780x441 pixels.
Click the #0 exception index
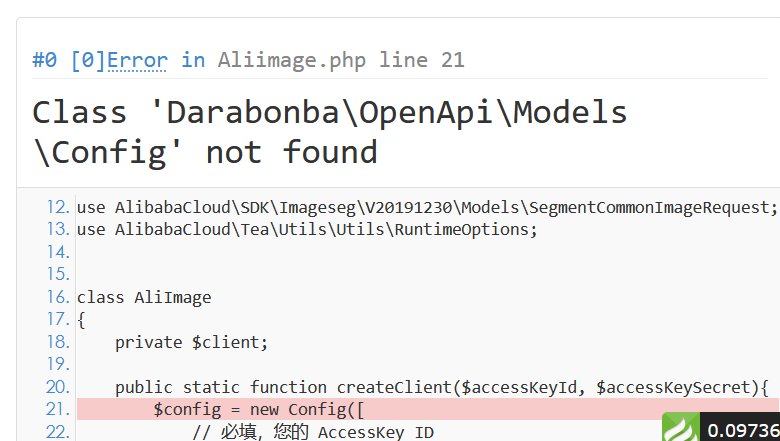tap(45, 60)
